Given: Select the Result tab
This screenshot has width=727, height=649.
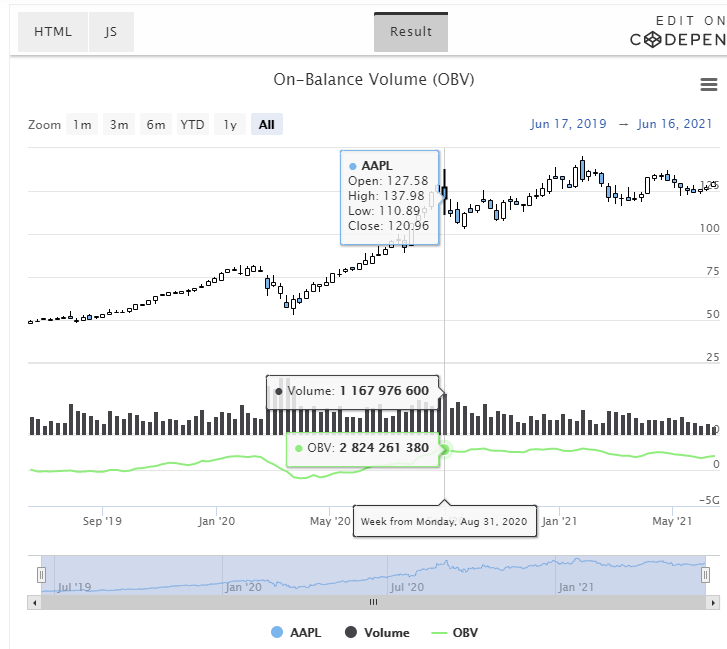Looking at the screenshot, I should click(x=411, y=32).
